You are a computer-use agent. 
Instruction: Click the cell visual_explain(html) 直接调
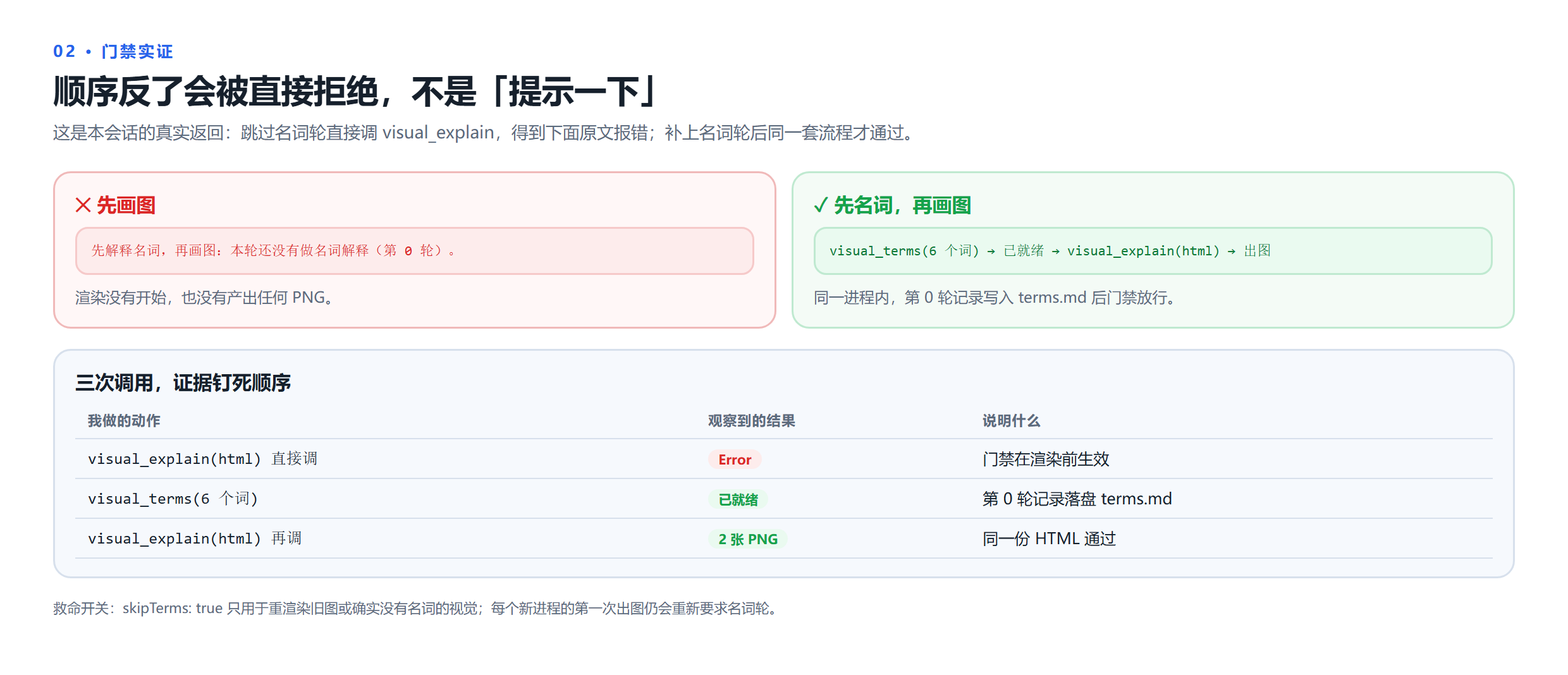[x=202, y=459]
